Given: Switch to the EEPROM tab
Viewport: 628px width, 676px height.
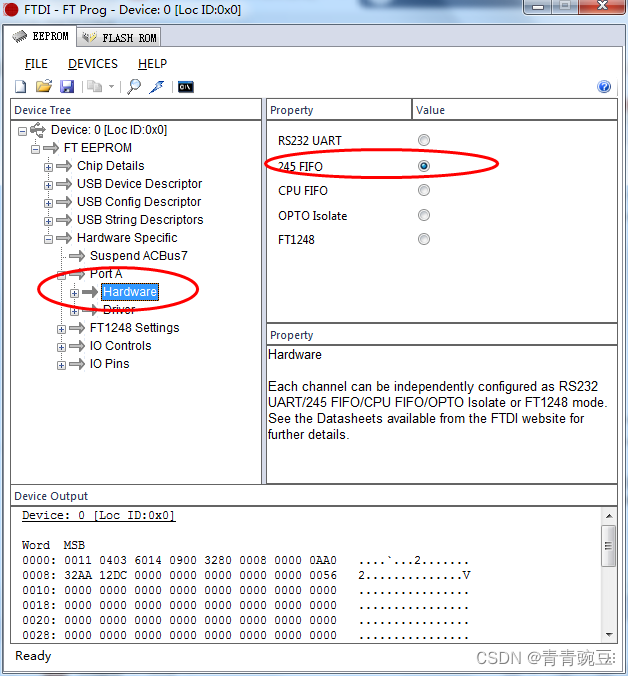Looking at the screenshot, I should (40, 36).
